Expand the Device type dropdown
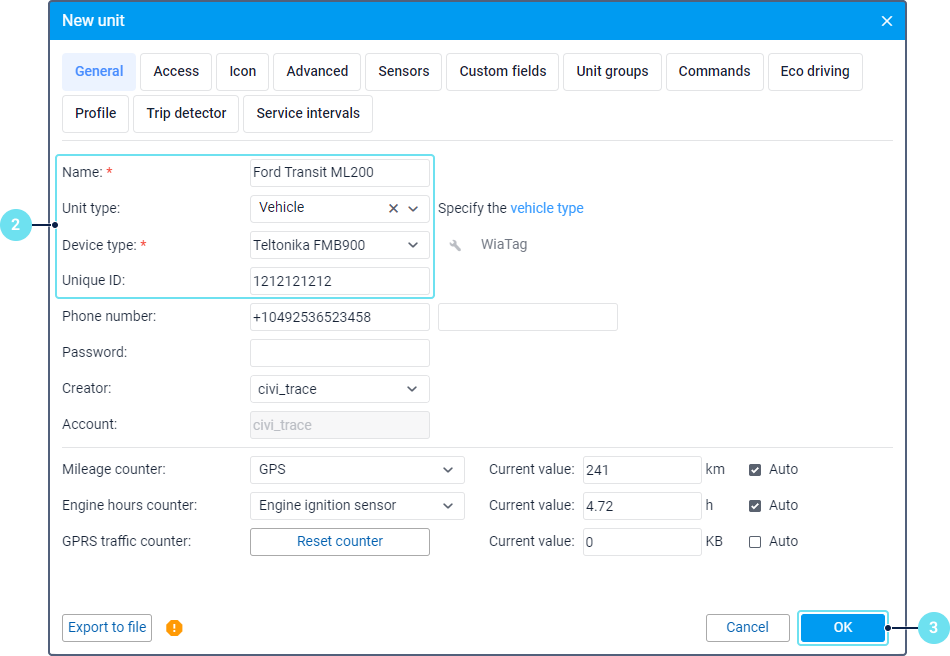The width and height of the screenshot is (950, 656). (413, 245)
